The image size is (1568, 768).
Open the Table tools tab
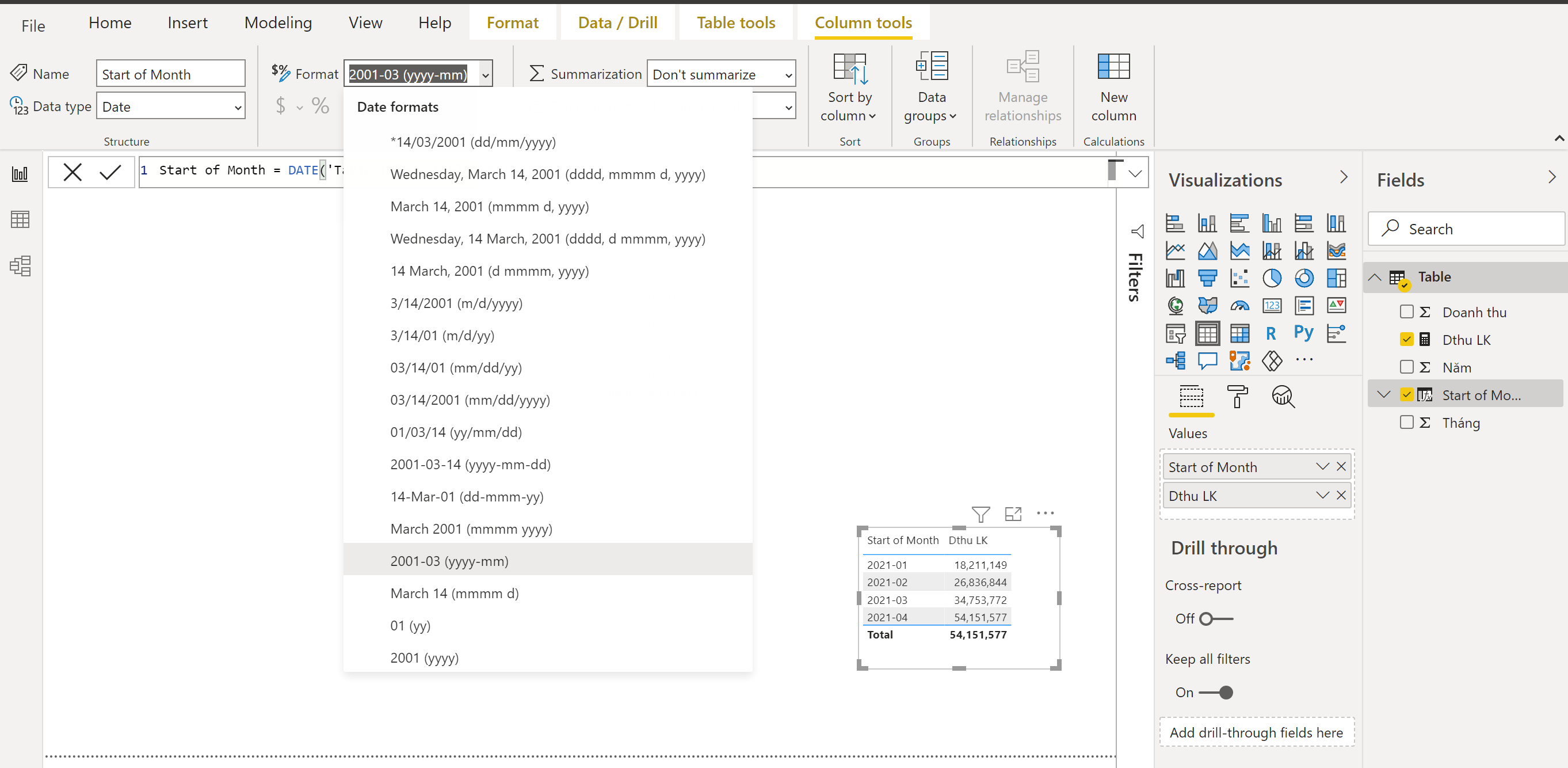point(735,22)
